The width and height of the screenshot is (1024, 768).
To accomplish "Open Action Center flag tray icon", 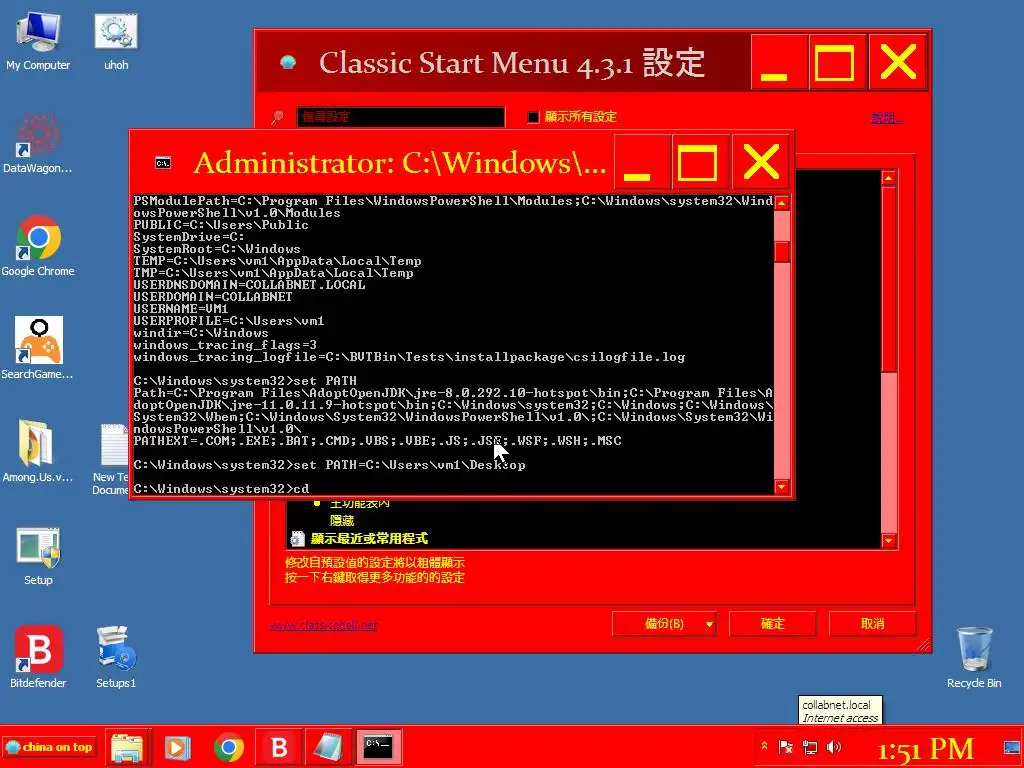I will click(786, 746).
